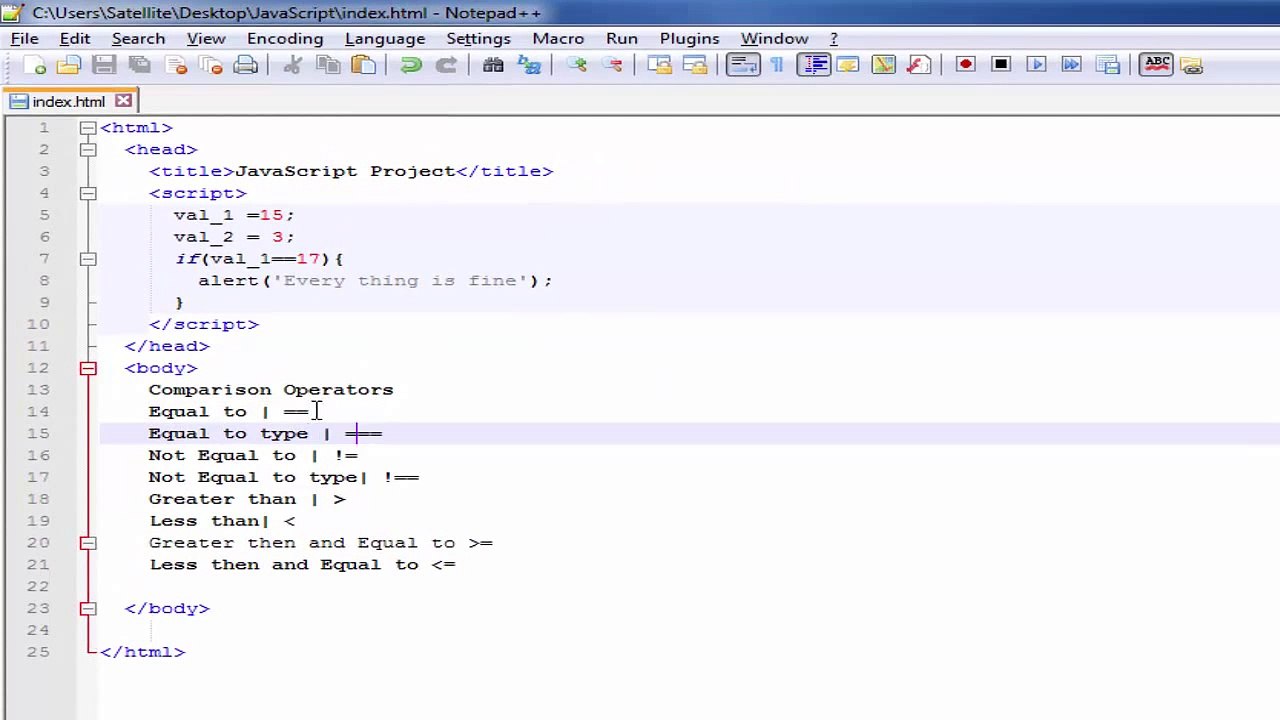The image size is (1280, 720).
Task: Click the 'JavaScript Project' title text
Action: (x=345, y=171)
